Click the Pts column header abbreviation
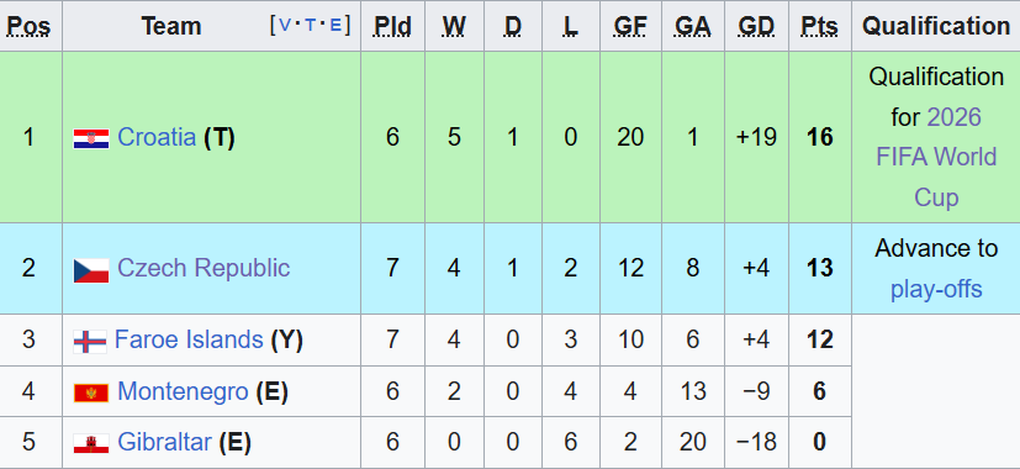Image resolution: width=1020 pixels, height=469 pixels. click(x=819, y=26)
